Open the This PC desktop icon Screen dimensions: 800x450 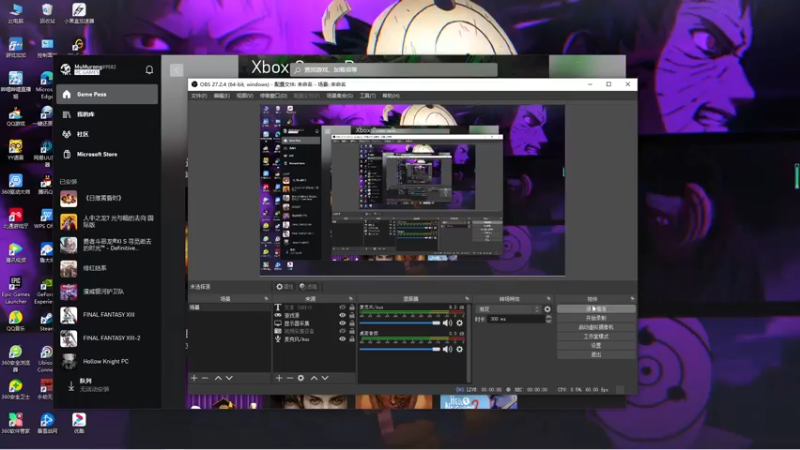coord(15,13)
